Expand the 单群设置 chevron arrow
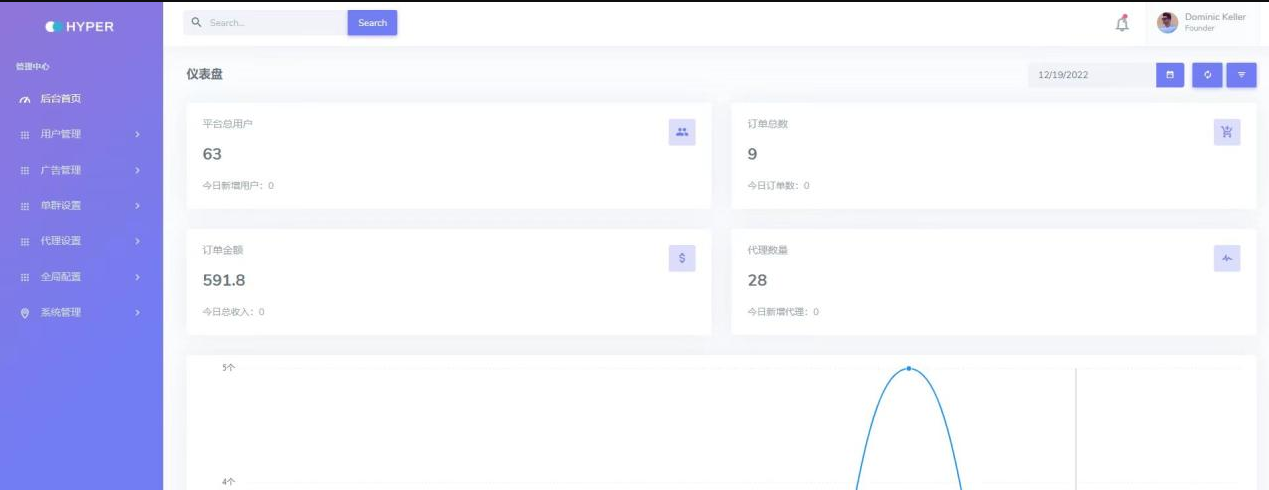Viewport: 1269px width, 490px height. pos(138,206)
